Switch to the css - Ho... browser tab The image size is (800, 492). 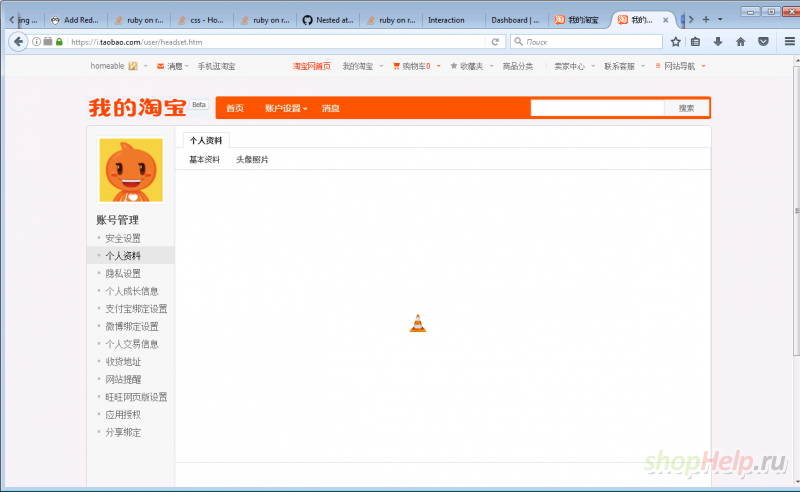point(201,20)
